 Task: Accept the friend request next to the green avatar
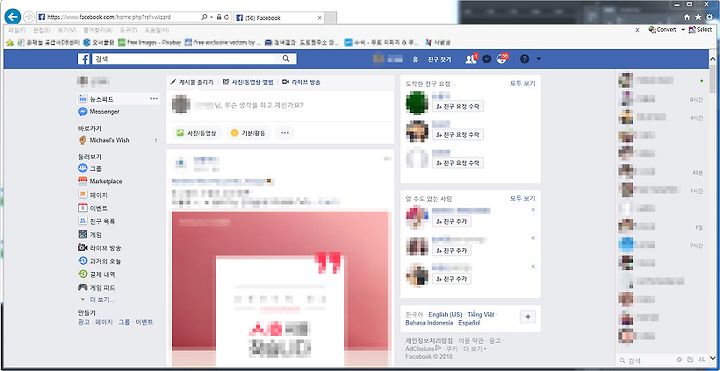[x=458, y=107]
